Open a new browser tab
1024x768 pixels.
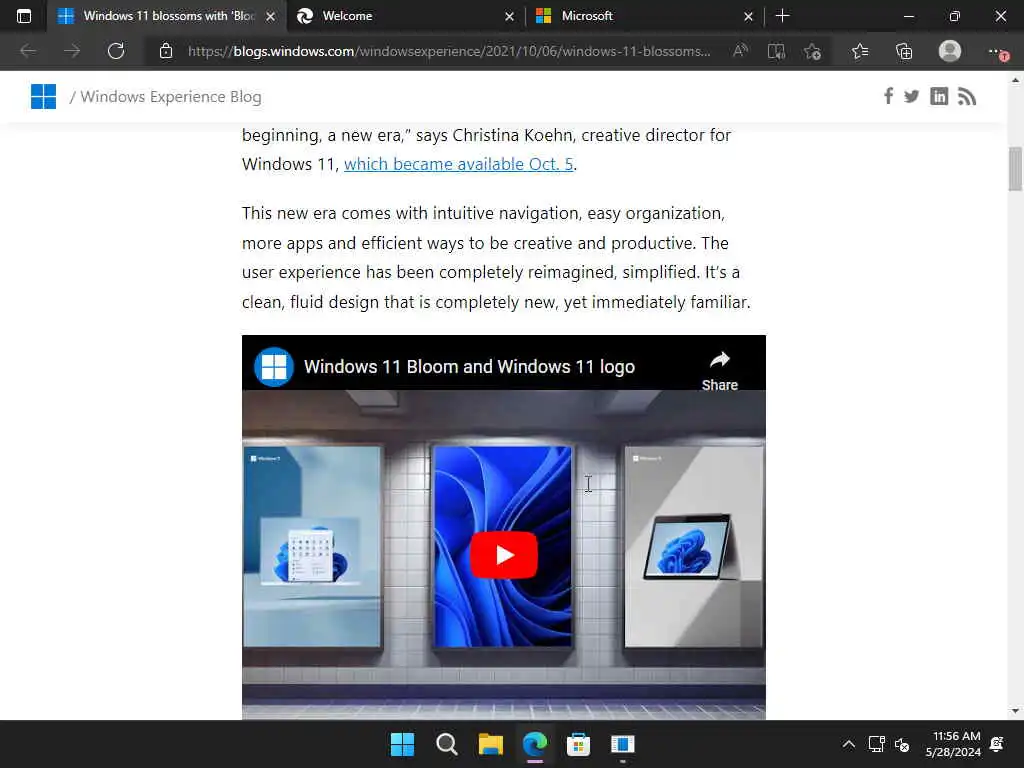tap(782, 16)
